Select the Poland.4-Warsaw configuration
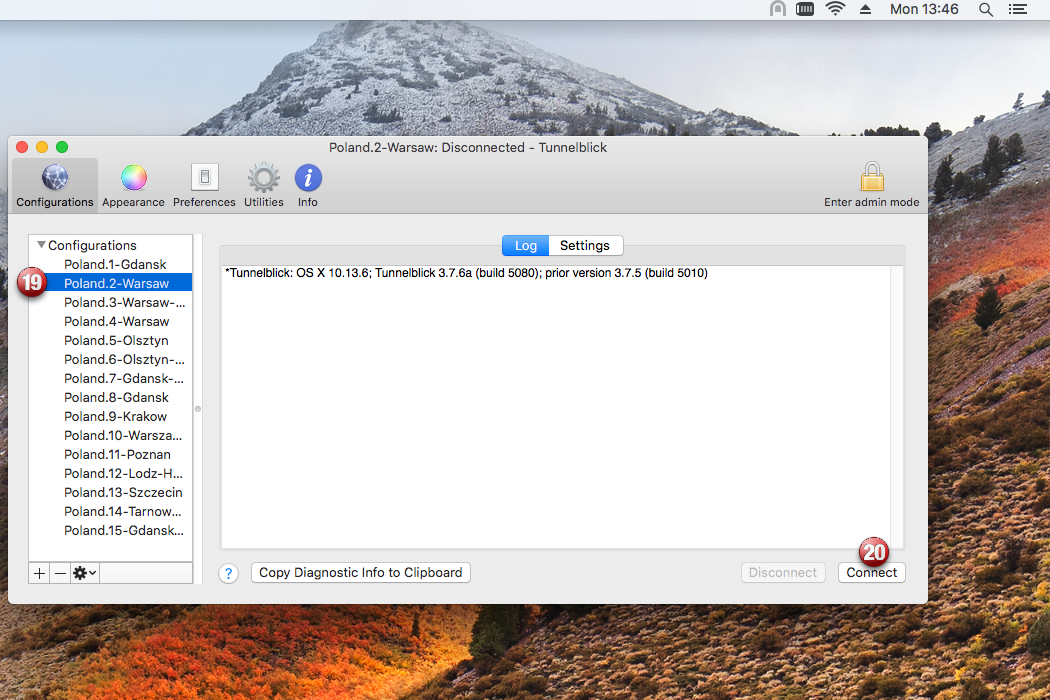 111,322
